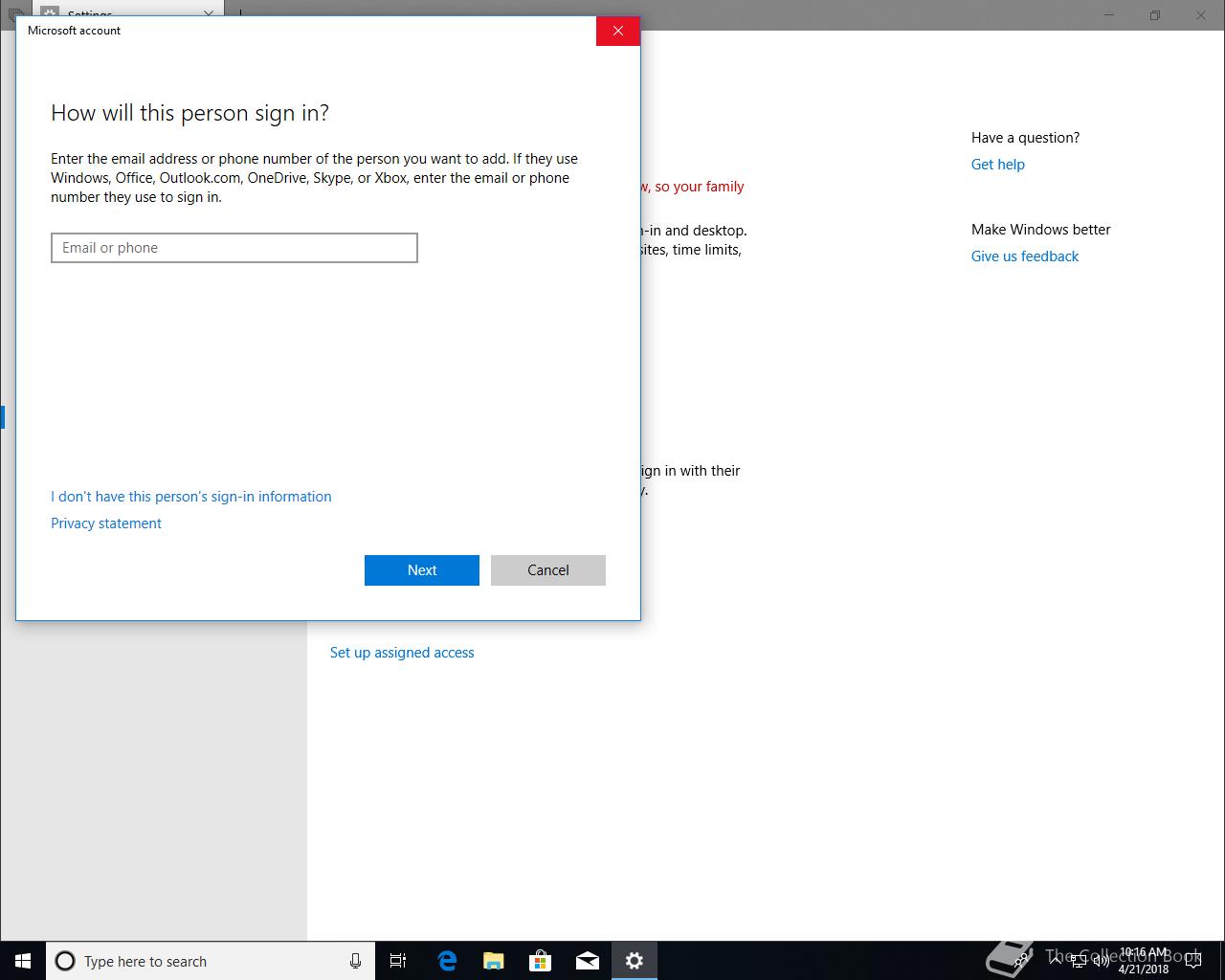
Task: Launch Microsoft Edge from the taskbar
Action: (447, 961)
